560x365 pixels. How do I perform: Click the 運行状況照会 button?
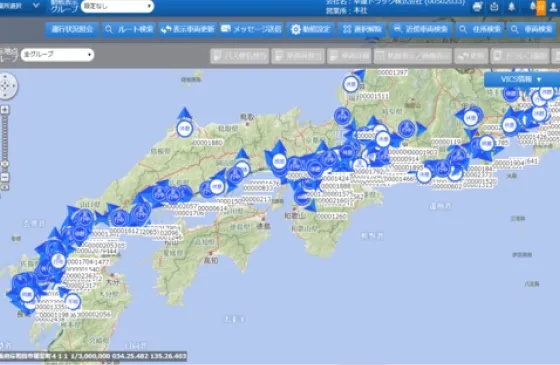pos(72,29)
